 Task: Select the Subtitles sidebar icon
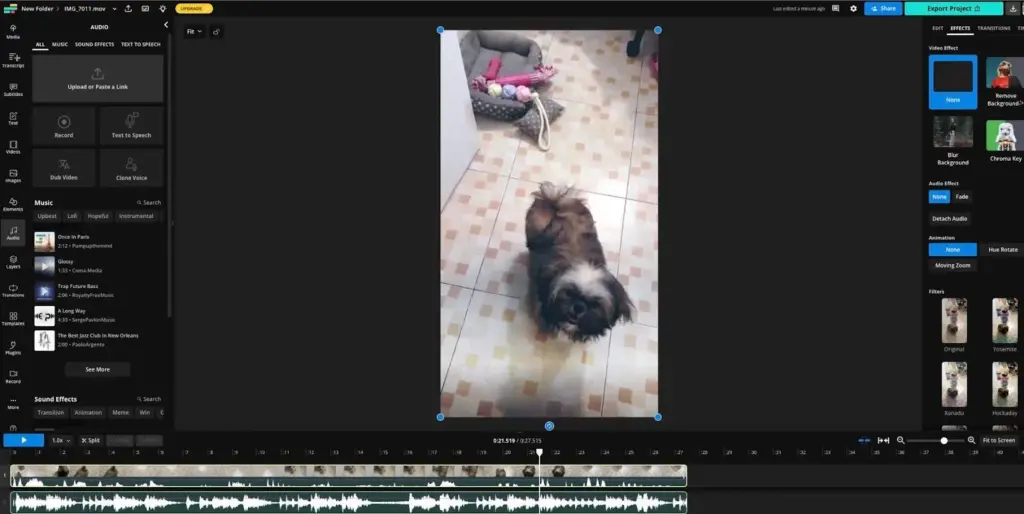pos(13,89)
